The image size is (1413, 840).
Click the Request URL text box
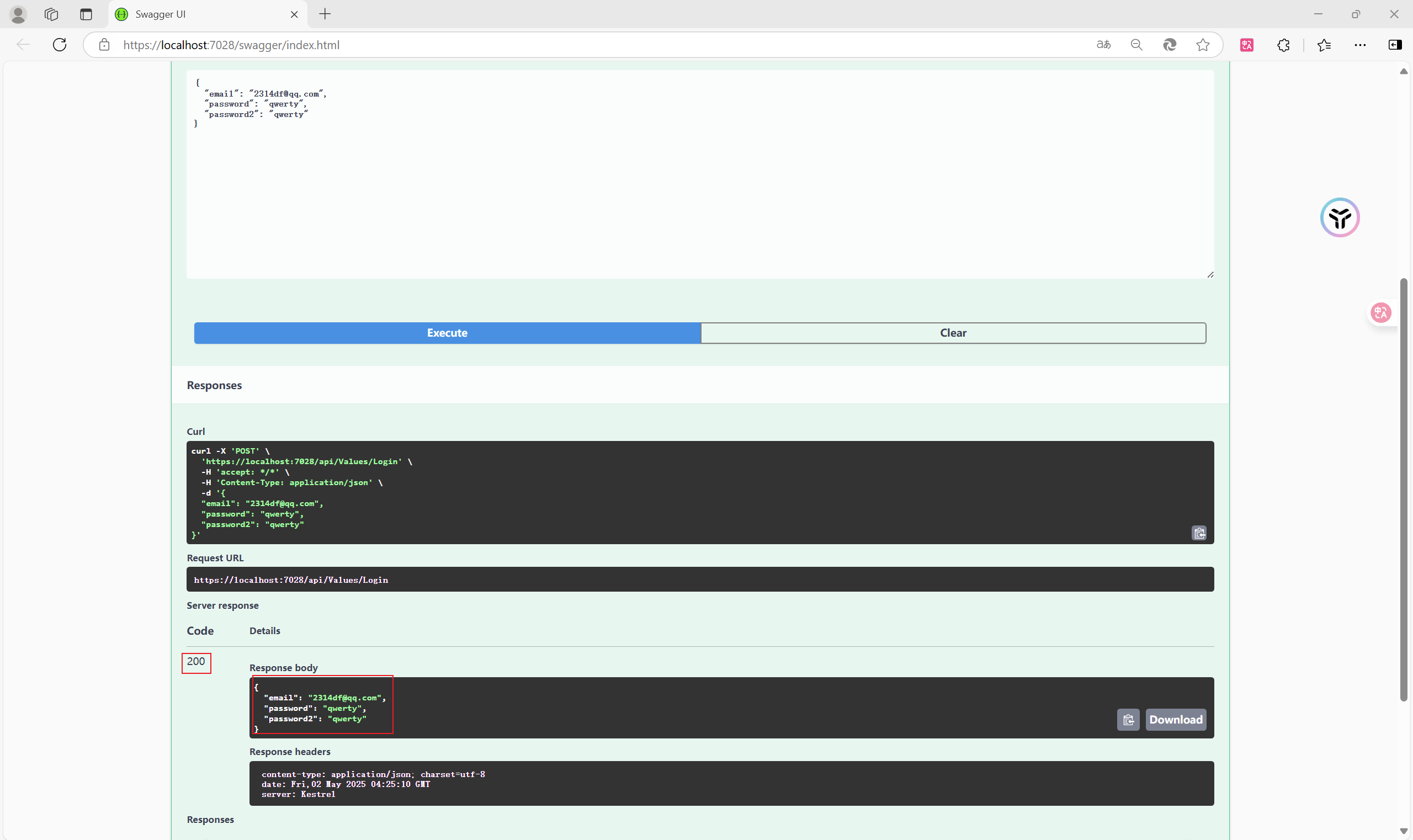(x=700, y=580)
